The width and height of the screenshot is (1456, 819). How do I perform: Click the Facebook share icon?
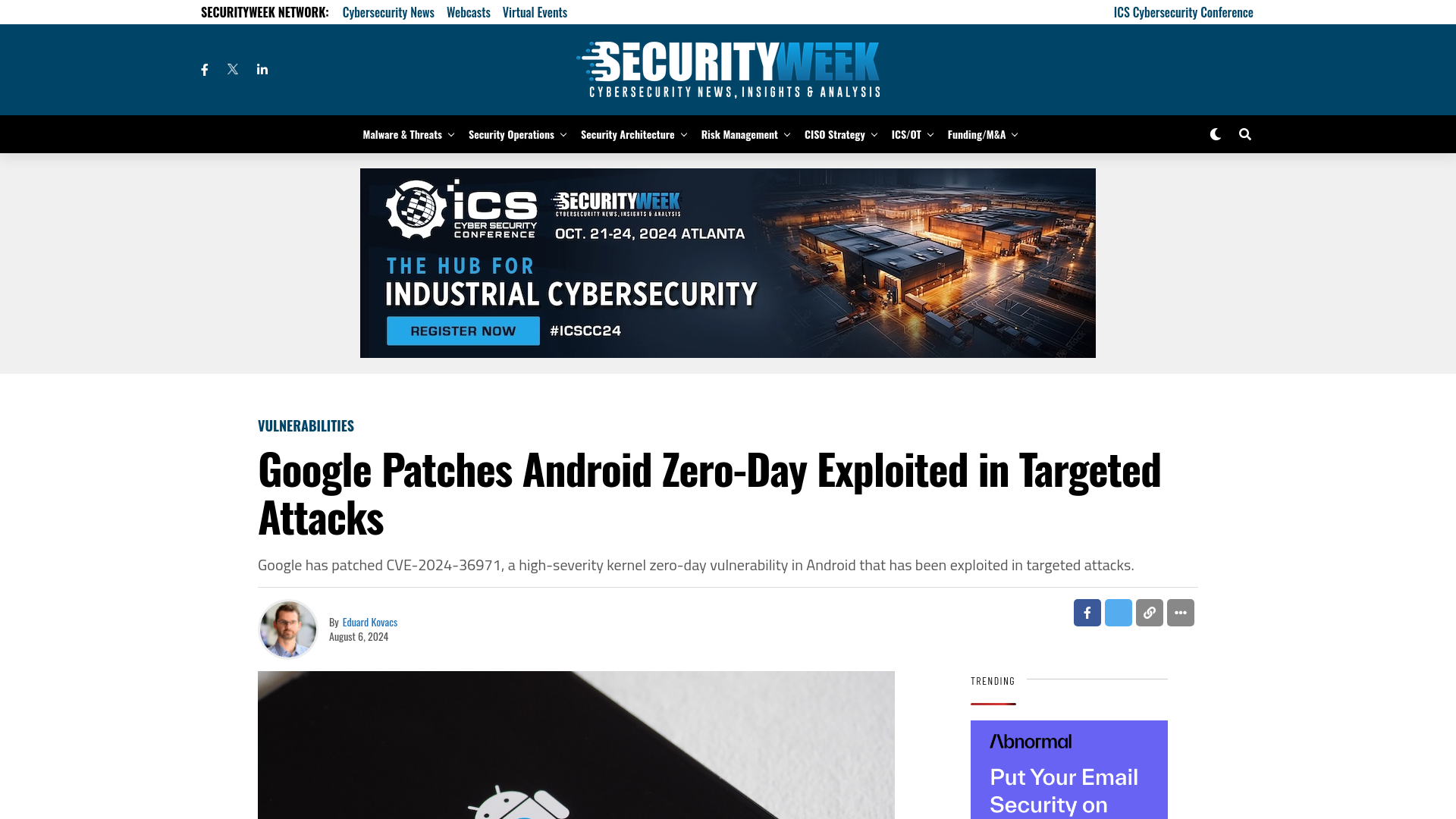click(x=1087, y=612)
